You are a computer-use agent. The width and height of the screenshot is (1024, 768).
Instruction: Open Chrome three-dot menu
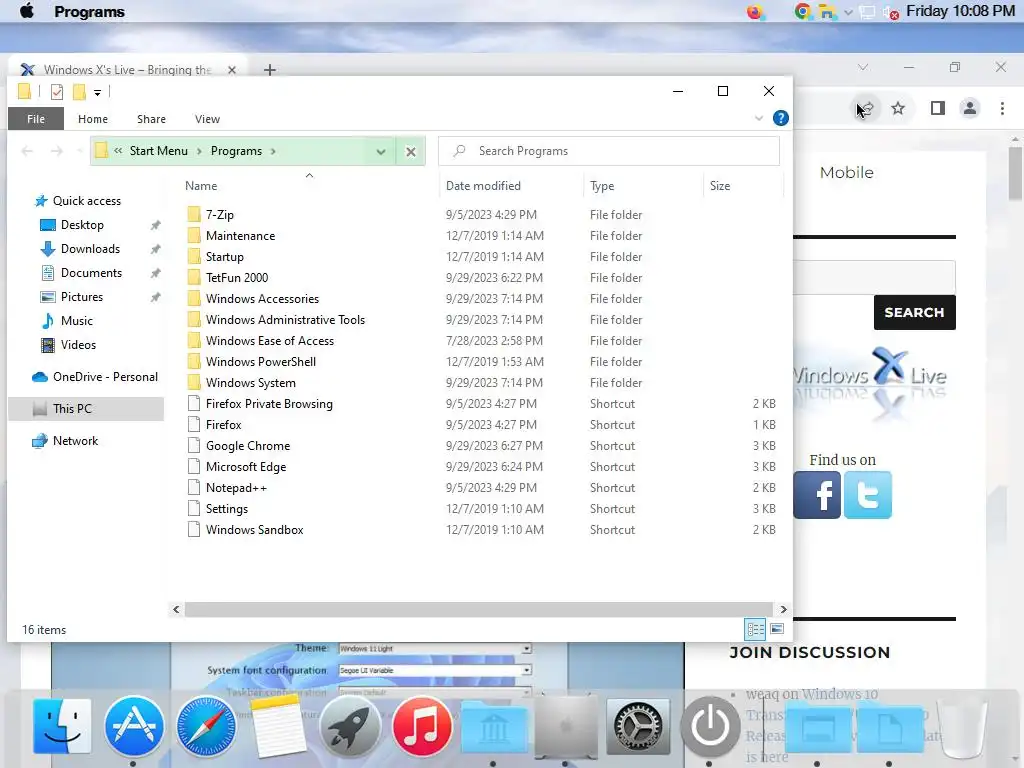(1002, 108)
